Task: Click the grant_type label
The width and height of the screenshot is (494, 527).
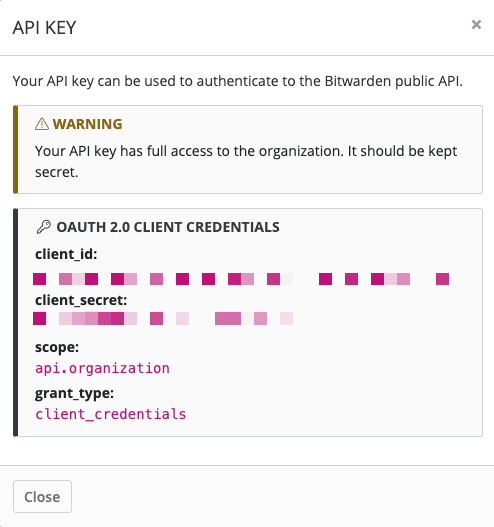Action: [x=75, y=393]
